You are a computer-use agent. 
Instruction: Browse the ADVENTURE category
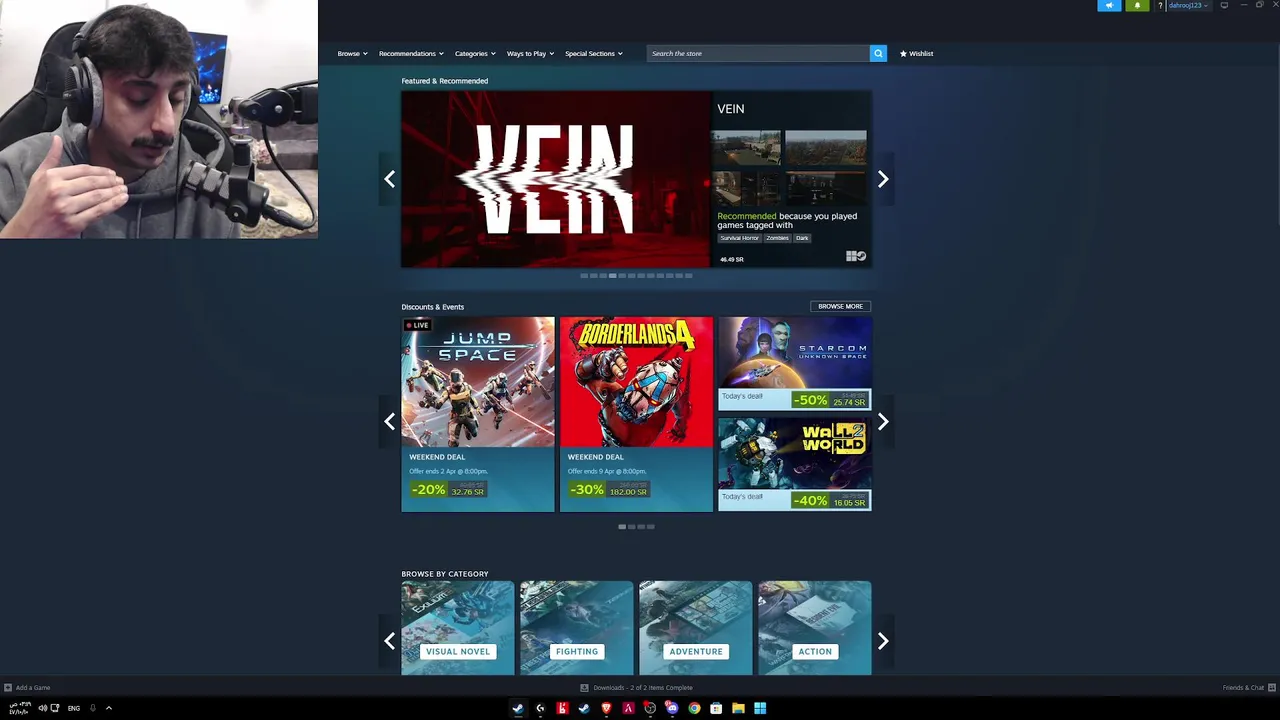pos(695,628)
